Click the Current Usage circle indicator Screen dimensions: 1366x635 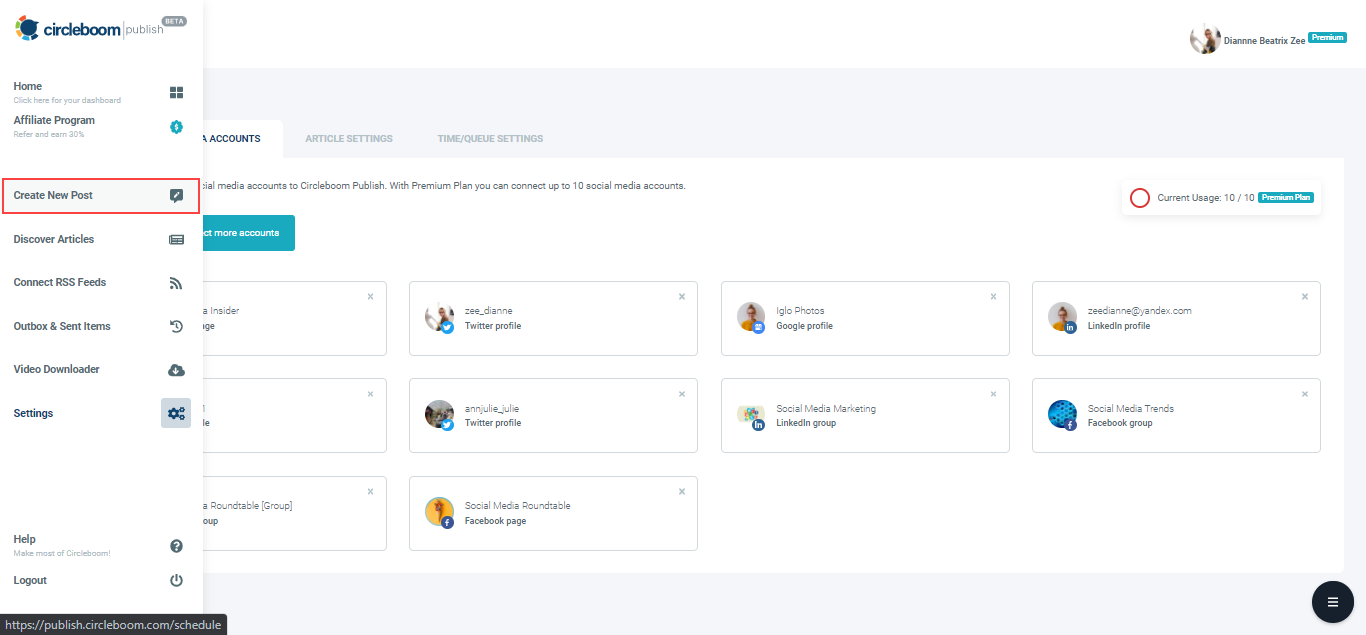click(1139, 198)
